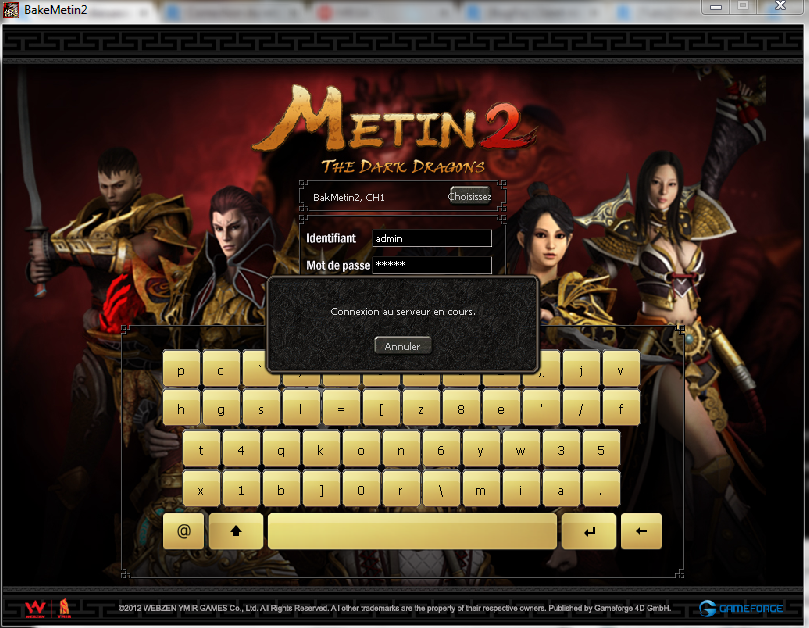Tap the f key on virtual keyboard
Image resolution: width=809 pixels, height=628 pixels.
[x=621, y=409]
